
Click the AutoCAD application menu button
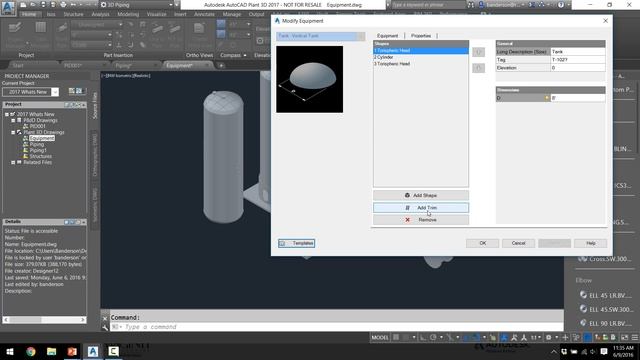click(x=8, y=7)
